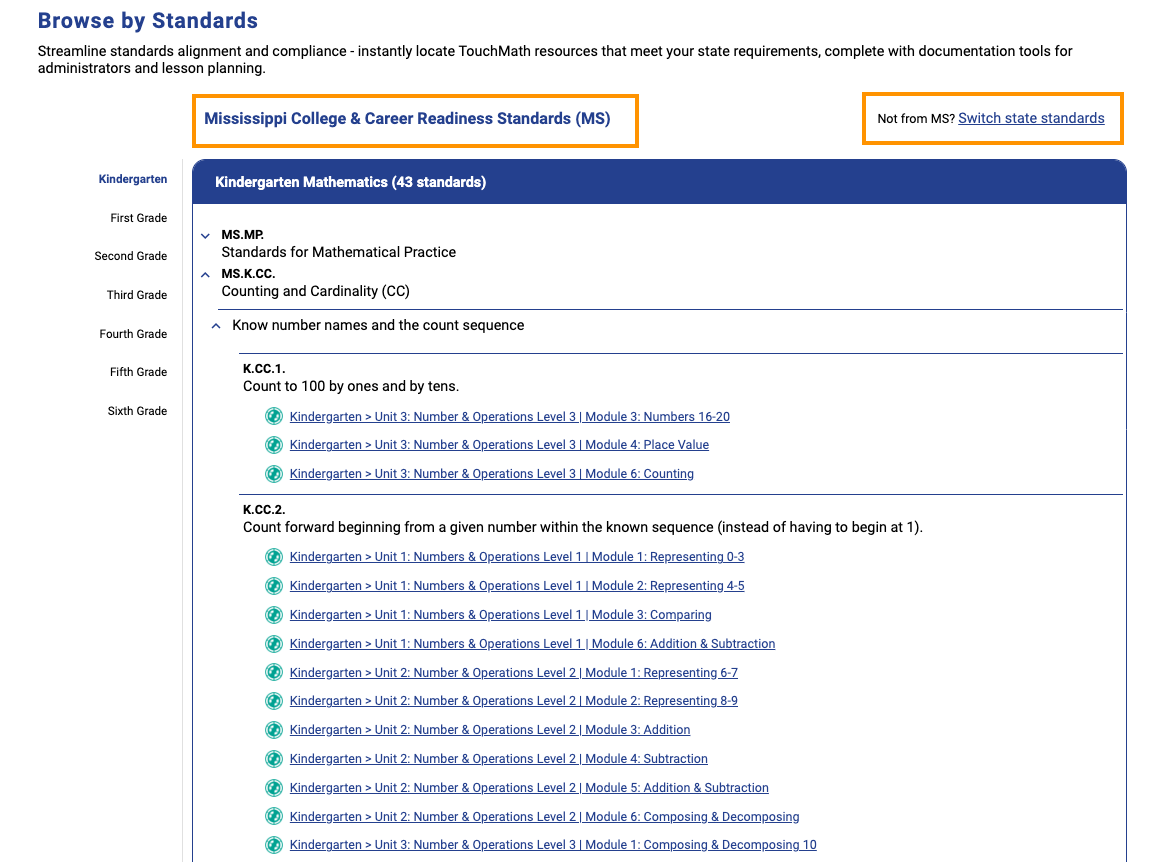Open Unit 2 Module 1: Representing 6-7 link
The image size is (1163, 862).
pos(513,673)
